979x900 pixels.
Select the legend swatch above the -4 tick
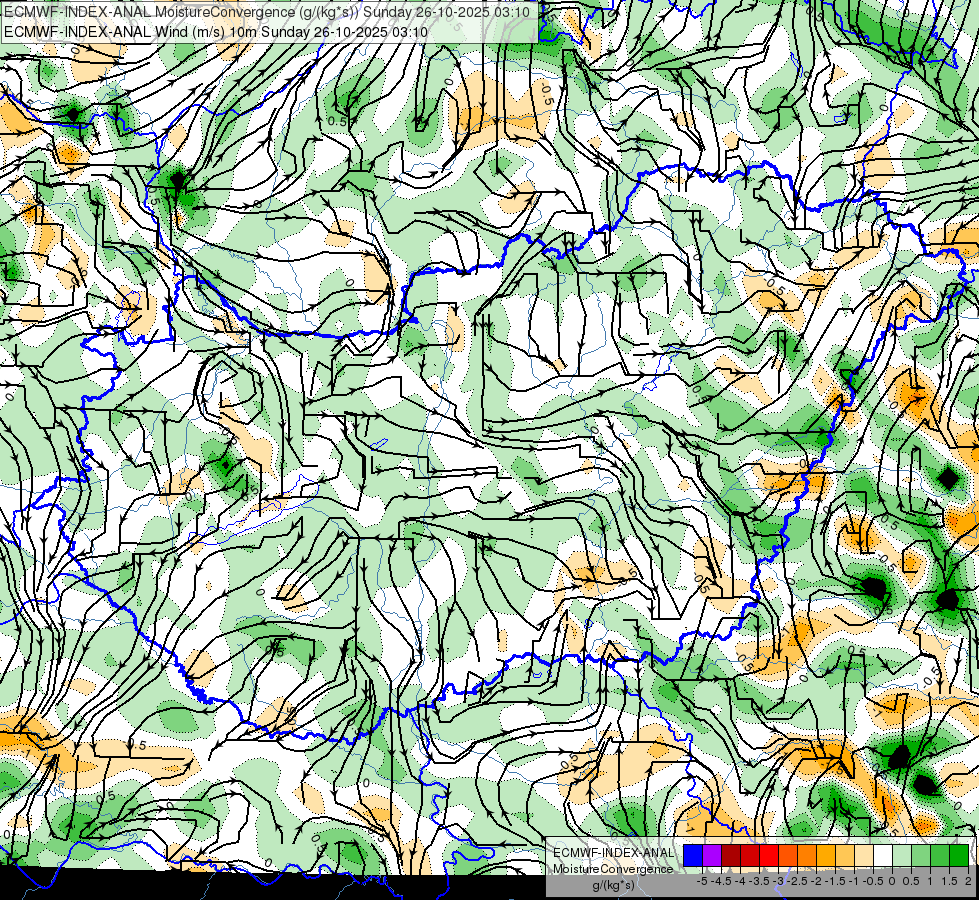pyautogui.click(x=750, y=855)
